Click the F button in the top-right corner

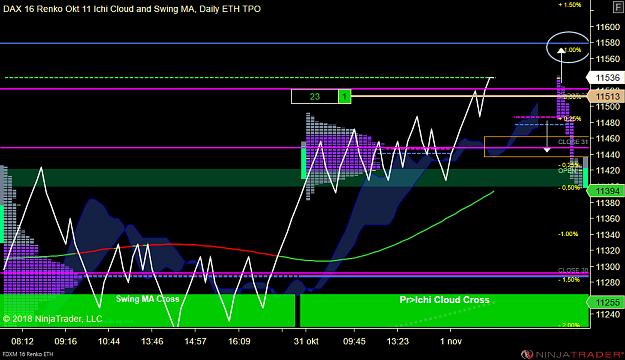pyautogui.click(x=618, y=7)
